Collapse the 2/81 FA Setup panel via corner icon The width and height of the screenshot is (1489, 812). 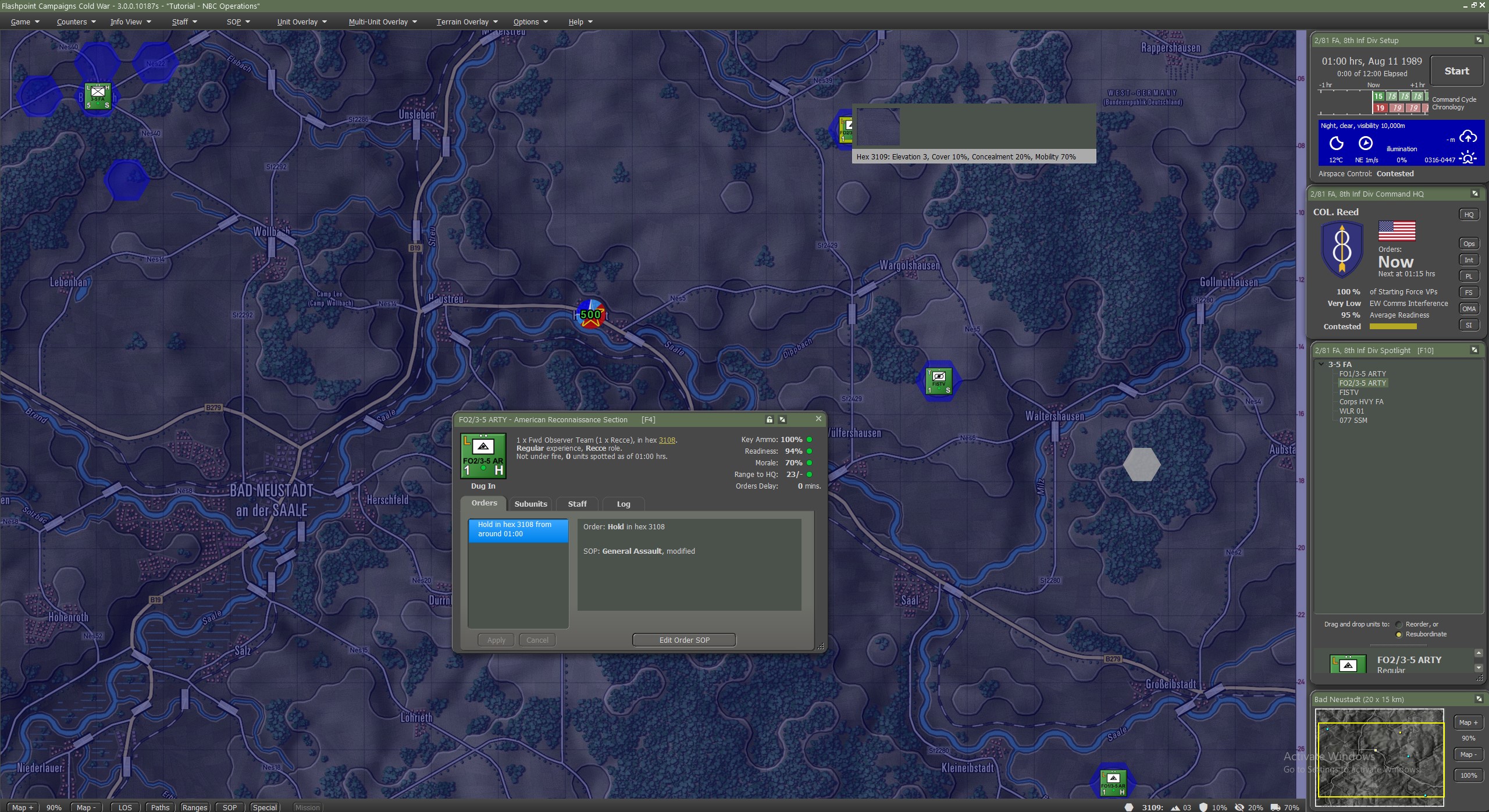coord(1478,40)
